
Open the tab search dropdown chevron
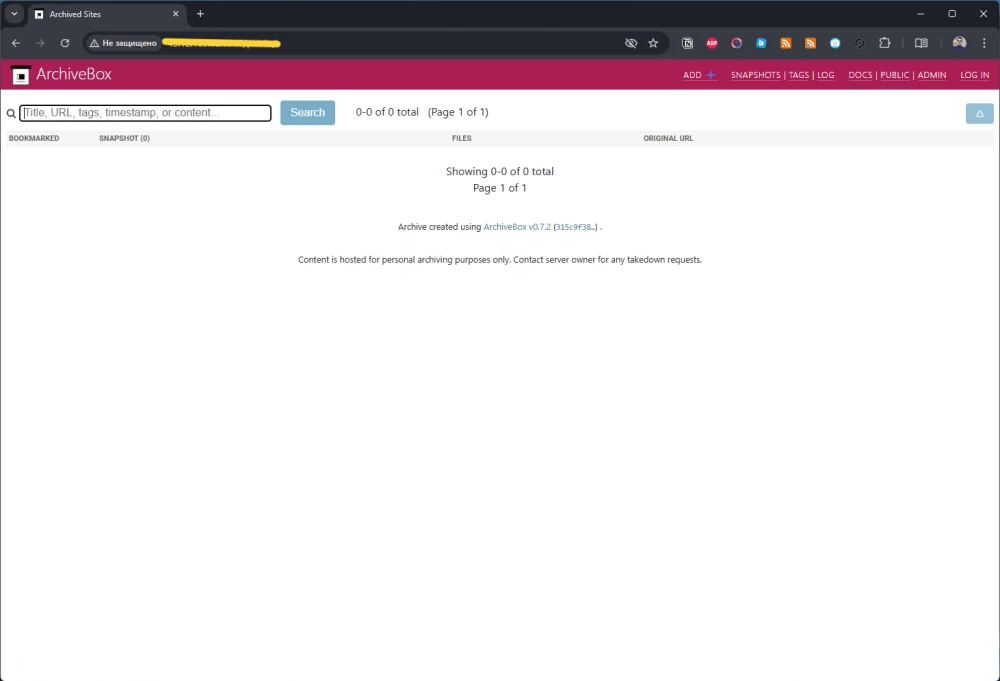tap(14, 13)
